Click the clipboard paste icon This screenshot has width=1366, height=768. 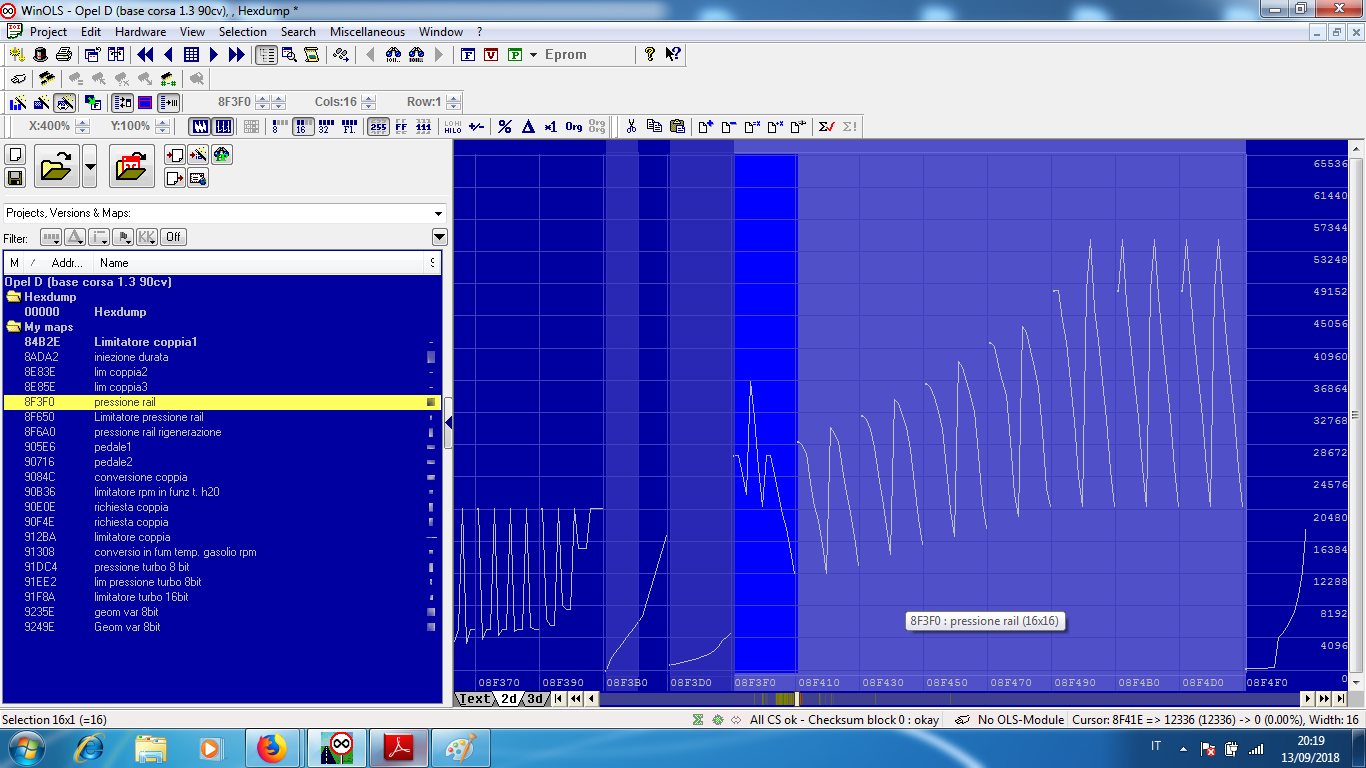click(677, 127)
